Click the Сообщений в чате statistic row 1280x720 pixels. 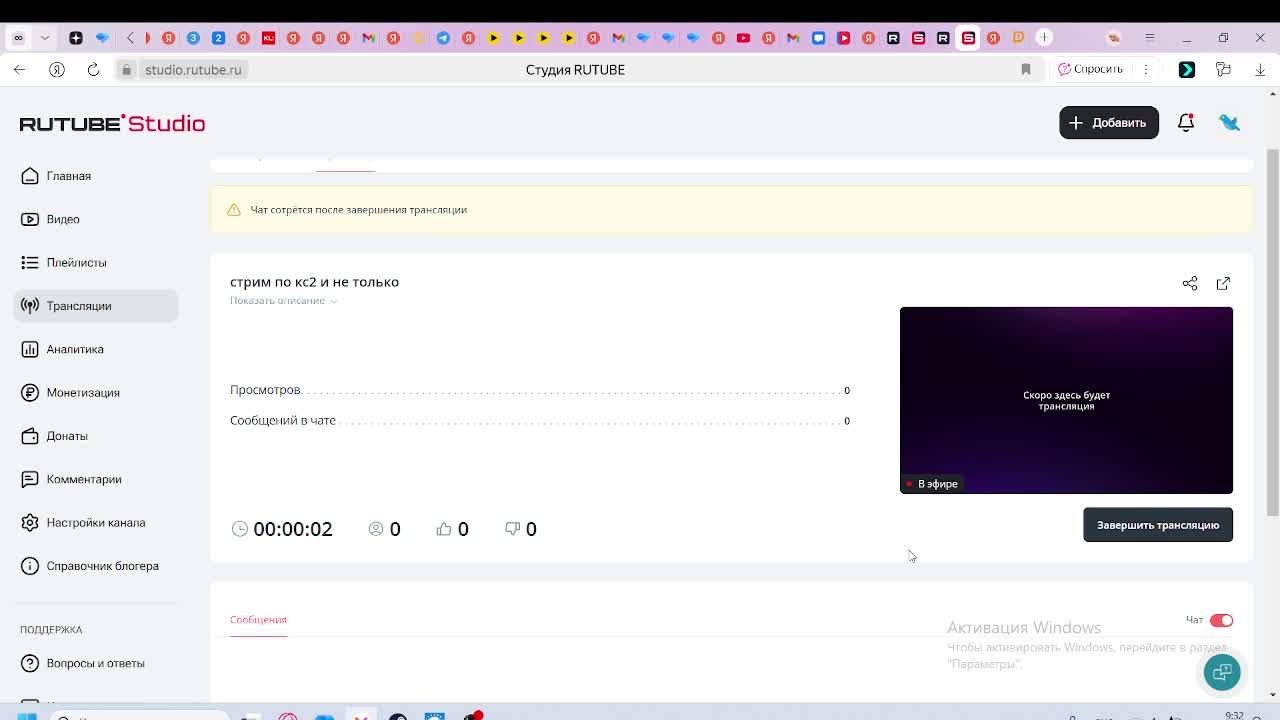(540, 421)
